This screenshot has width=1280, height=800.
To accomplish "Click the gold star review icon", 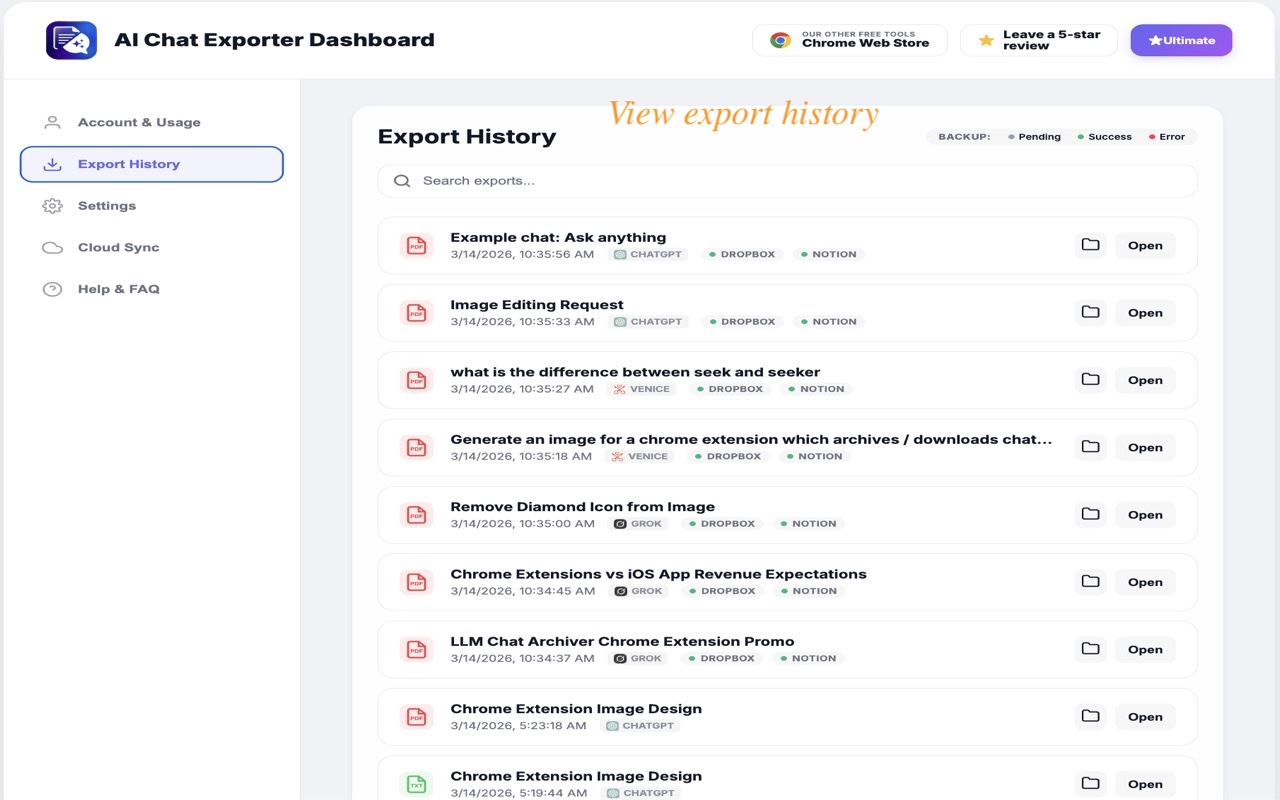I will point(986,40).
